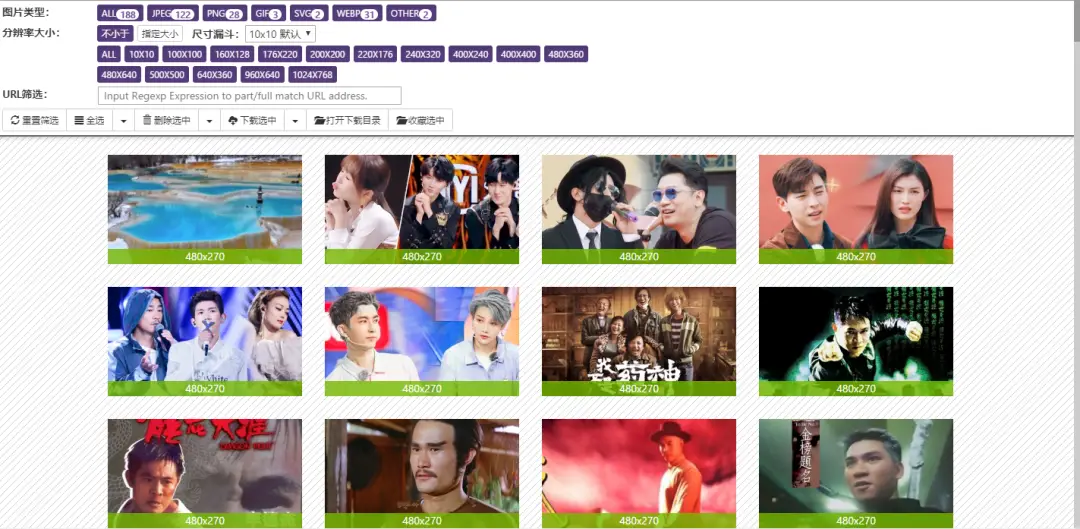
Task: Focus the URL筛选 regexp input field
Action: (249, 96)
